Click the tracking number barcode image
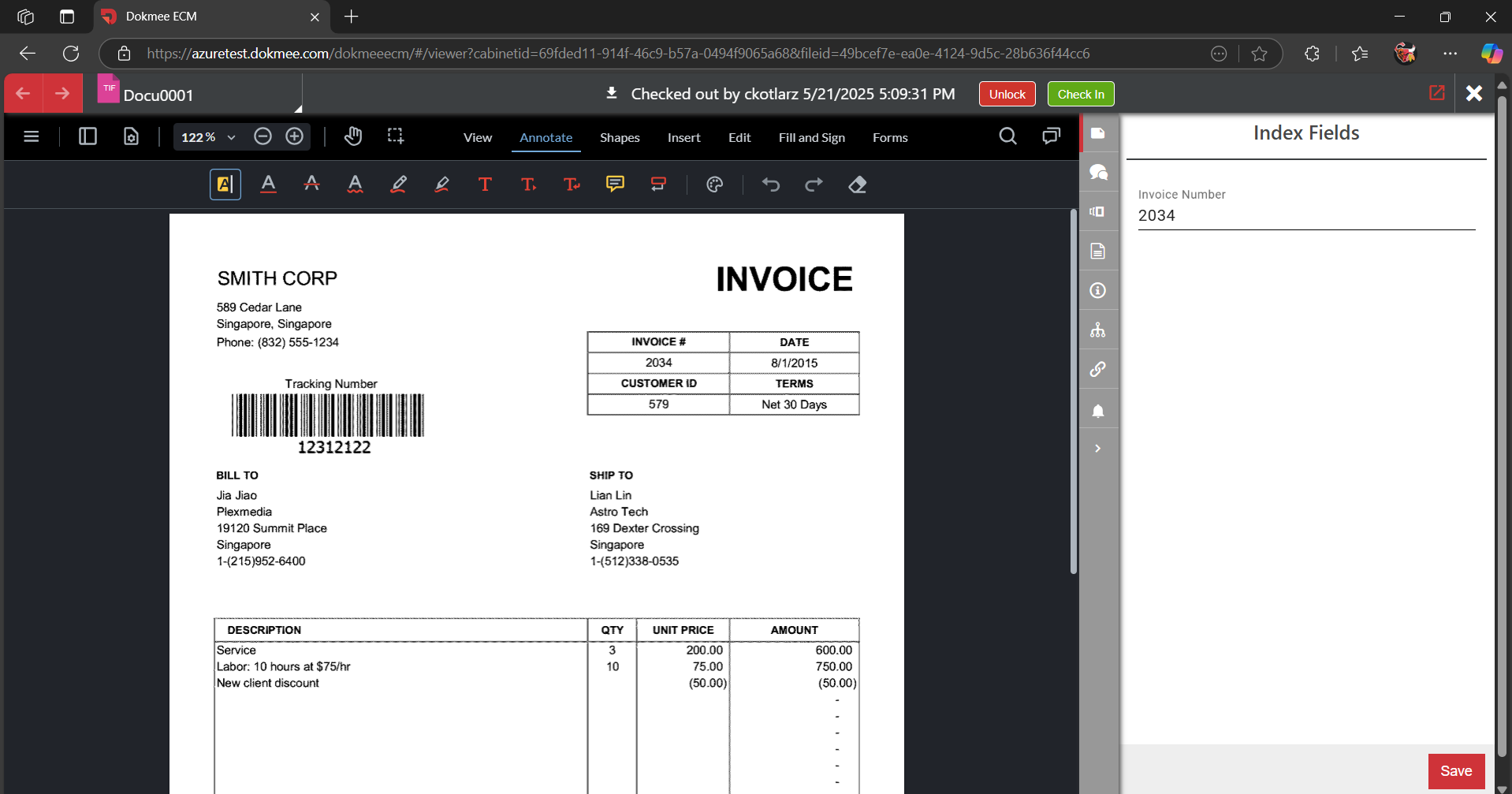Viewport: 1512px width, 794px height. click(x=328, y=415)
